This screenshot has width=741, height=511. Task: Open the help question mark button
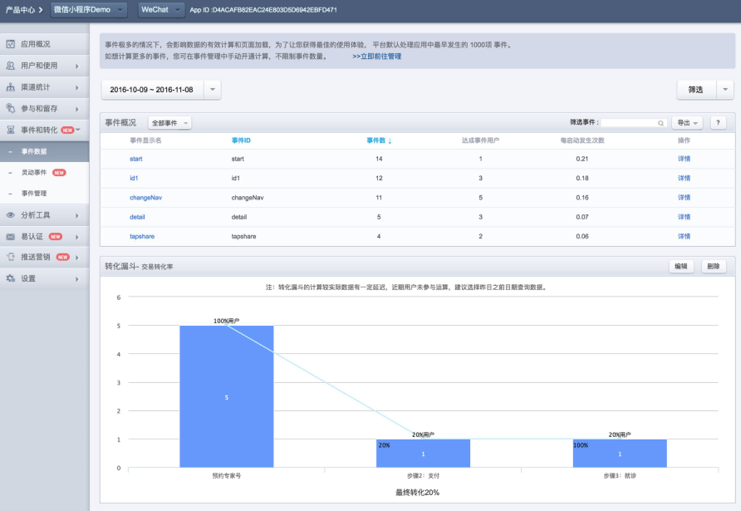click(718, 123)
